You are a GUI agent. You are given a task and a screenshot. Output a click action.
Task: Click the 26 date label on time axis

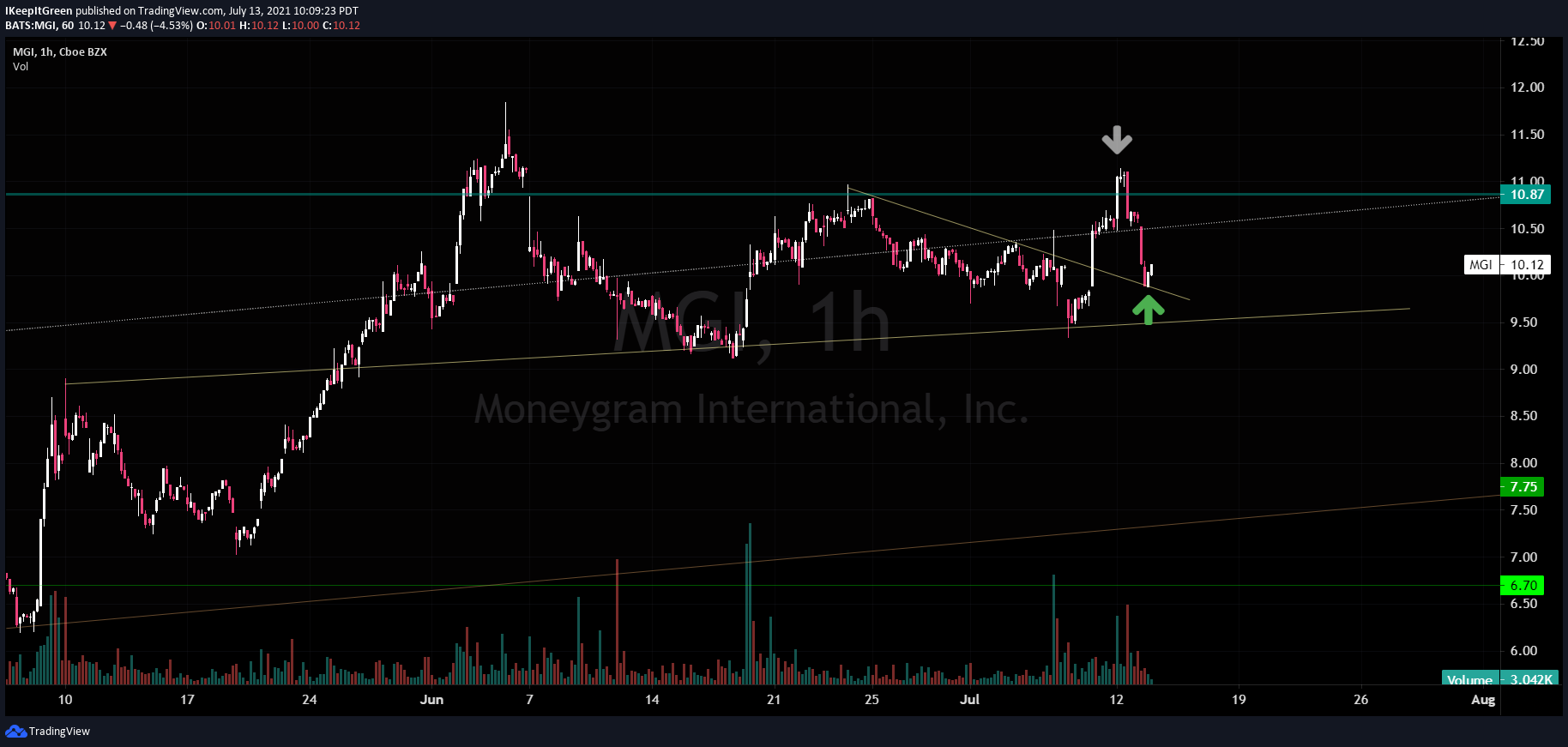[x=1360, y=700]
